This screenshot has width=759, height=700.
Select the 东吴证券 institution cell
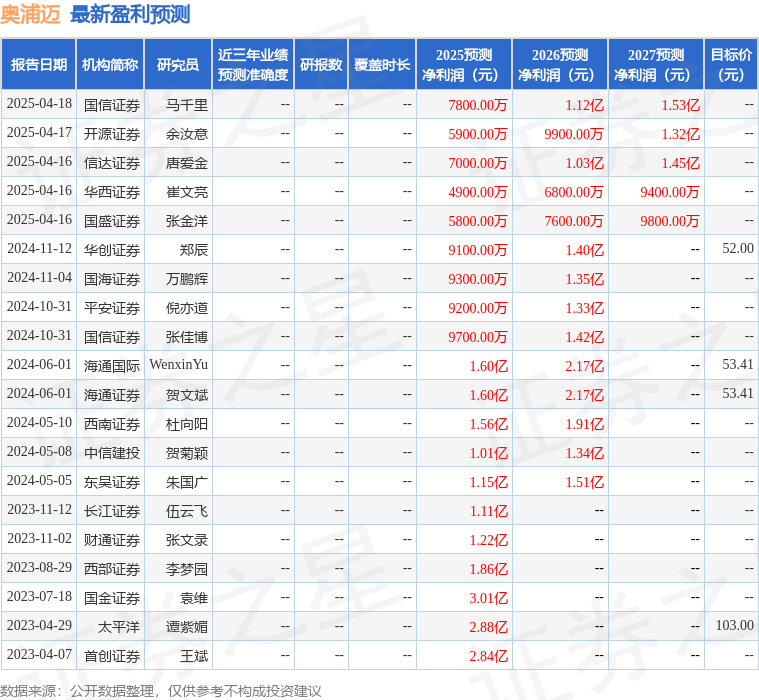112,482
